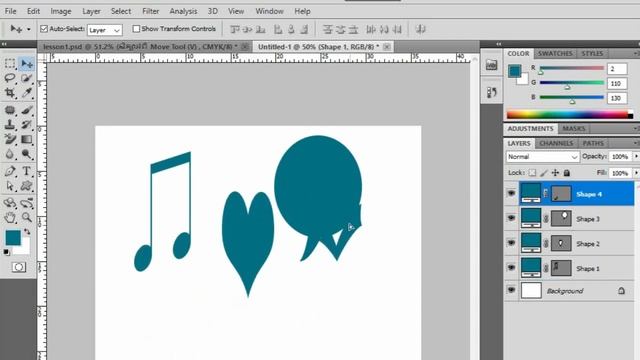Viewport: 640px width, 360px height.
Task: Toggle lock all in Layers panel
Action: tap(567, 173)
